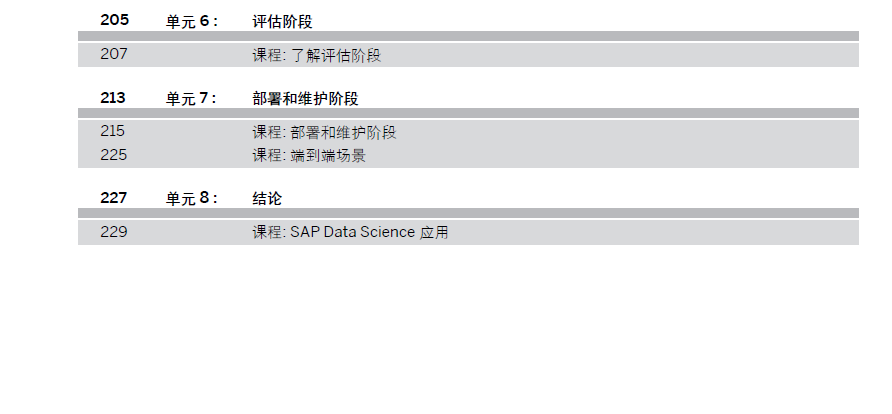Select the 单元 7 unit label

[191, 99]
